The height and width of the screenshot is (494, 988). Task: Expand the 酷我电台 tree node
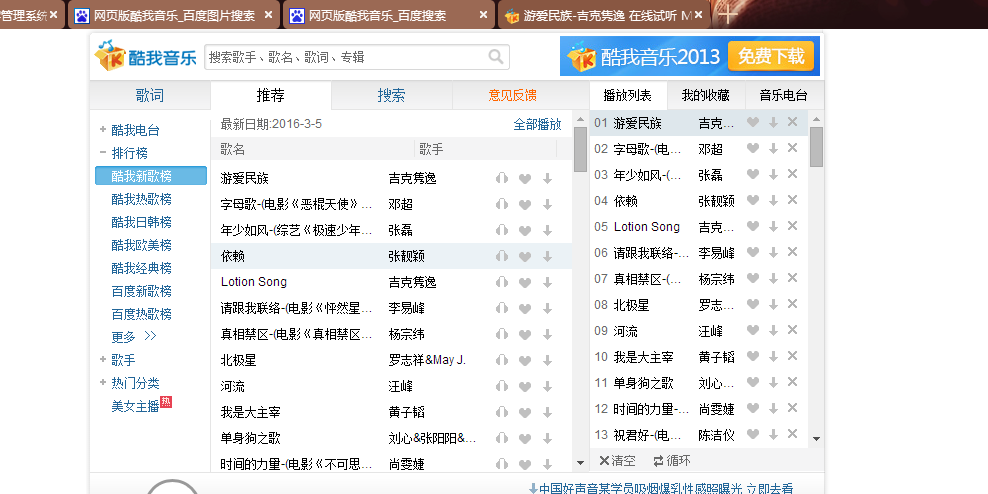[x=103, y=130]
